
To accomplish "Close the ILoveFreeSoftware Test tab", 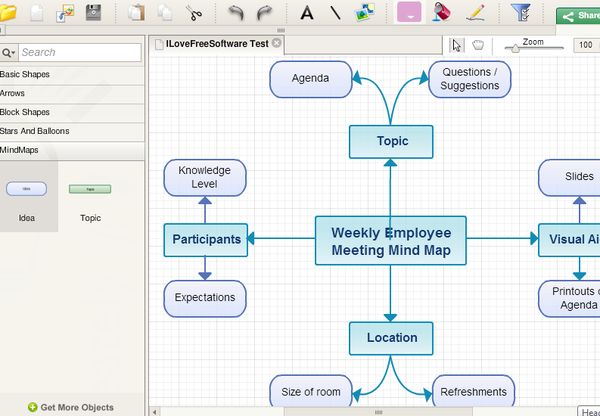I will click(276, 43).
